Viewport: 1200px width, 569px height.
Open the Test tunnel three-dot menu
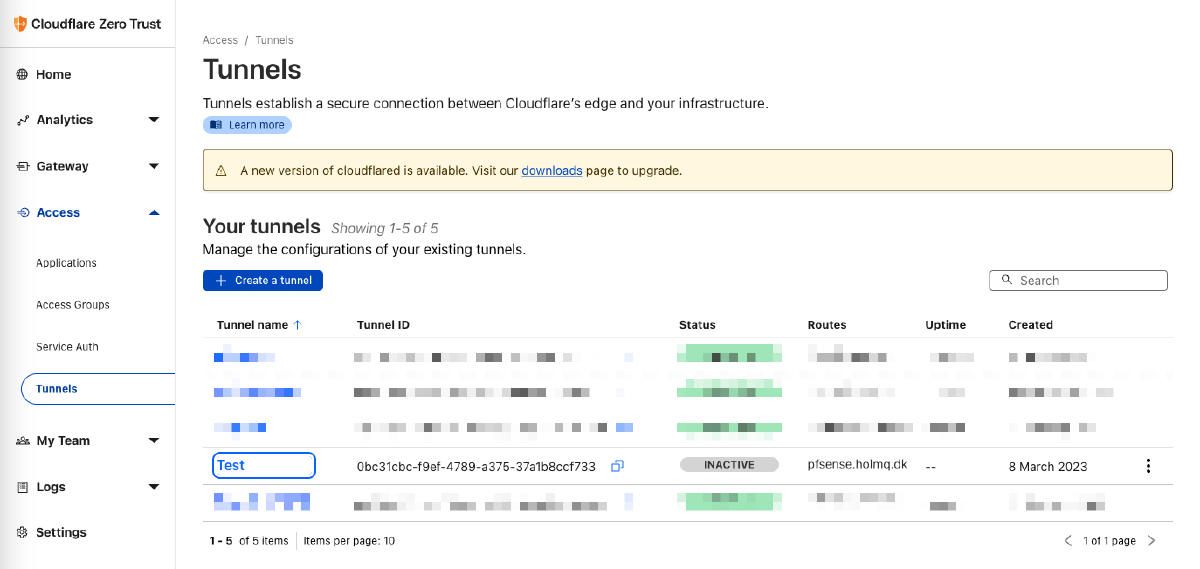pos(1148,466)
